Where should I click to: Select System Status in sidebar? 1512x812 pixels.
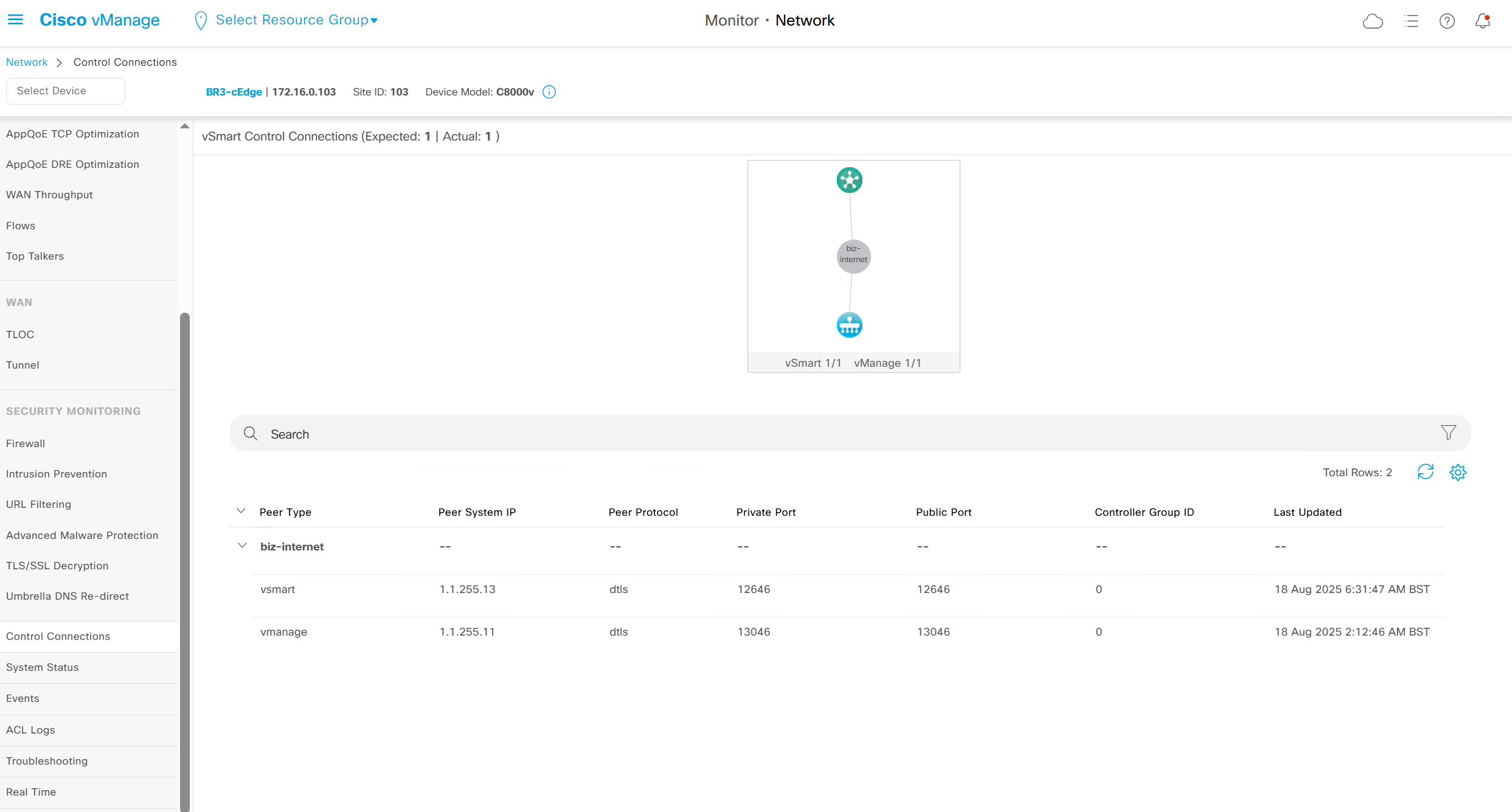(43, 667)
